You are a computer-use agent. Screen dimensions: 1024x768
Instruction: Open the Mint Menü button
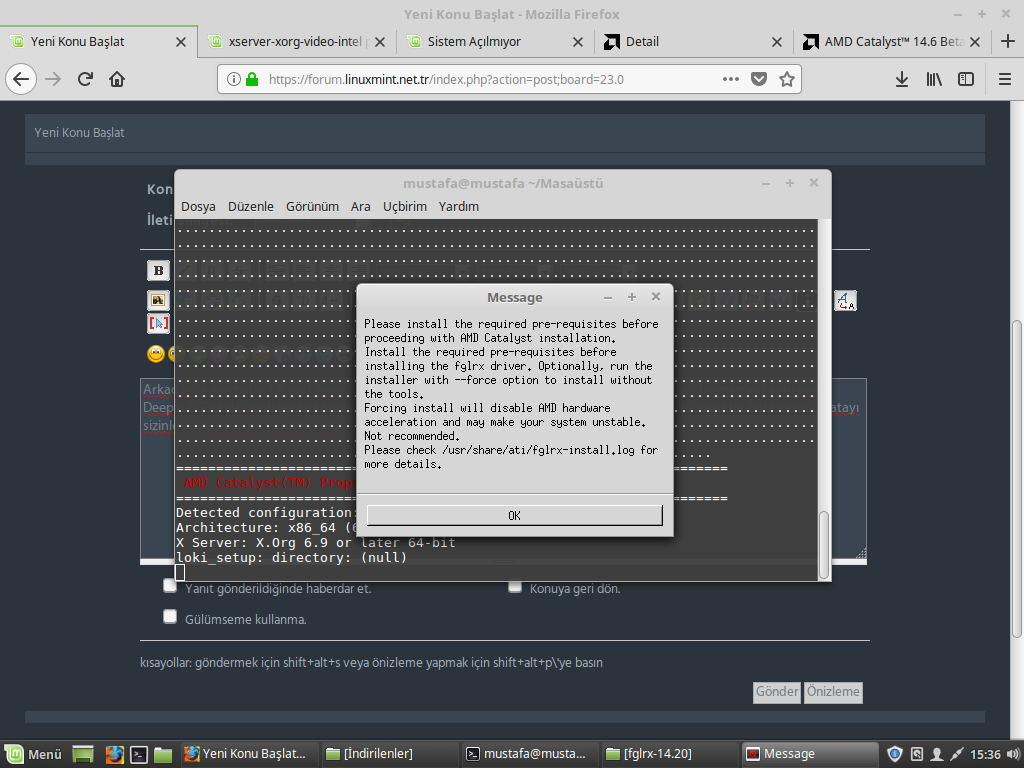[x=34, y=754]
